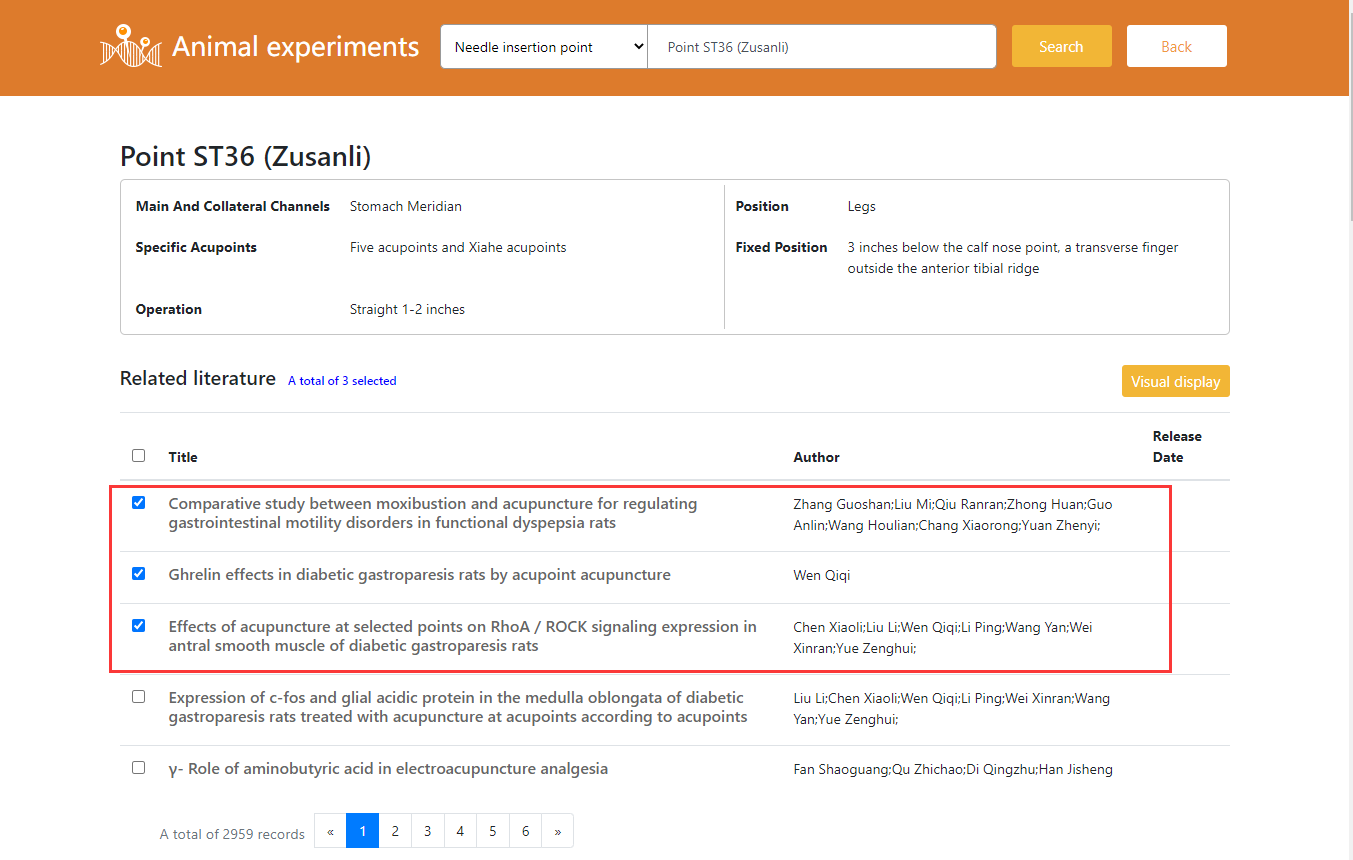Viewport: 1353px width, 860px height.
Task: Uncheck the Comparative study moxibustion article checkbox
Action: pyautogui.click(x=138, y=503)
